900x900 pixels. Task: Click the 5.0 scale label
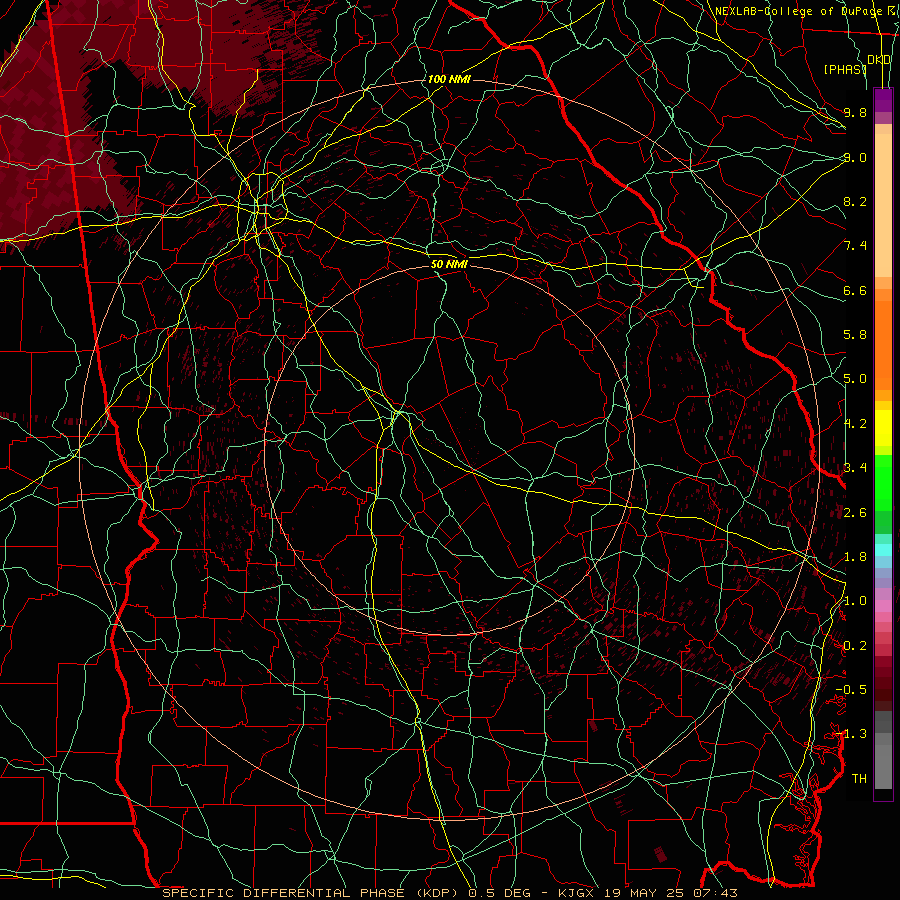coord(855,379)
